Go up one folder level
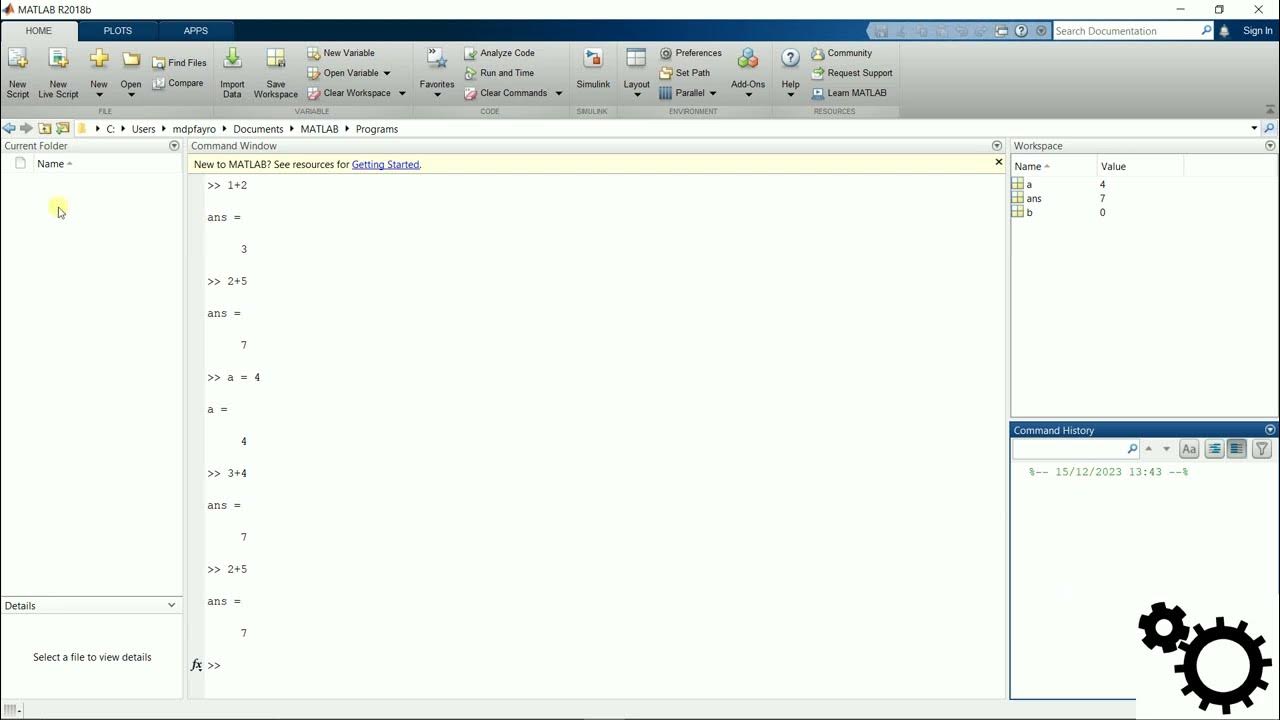1280x720 pixels. click(x=45, y=128)
